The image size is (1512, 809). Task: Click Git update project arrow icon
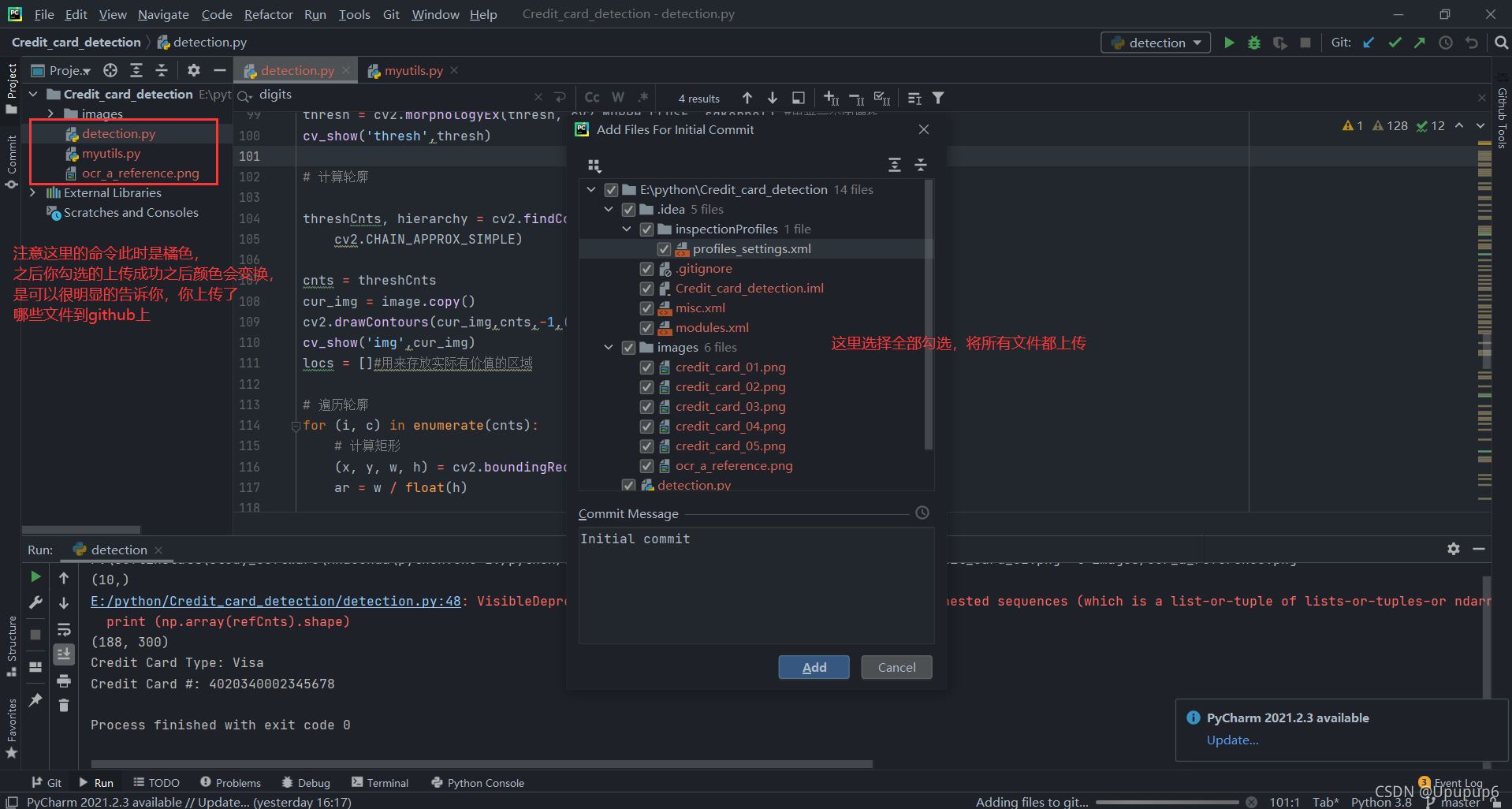(1369, 43)
